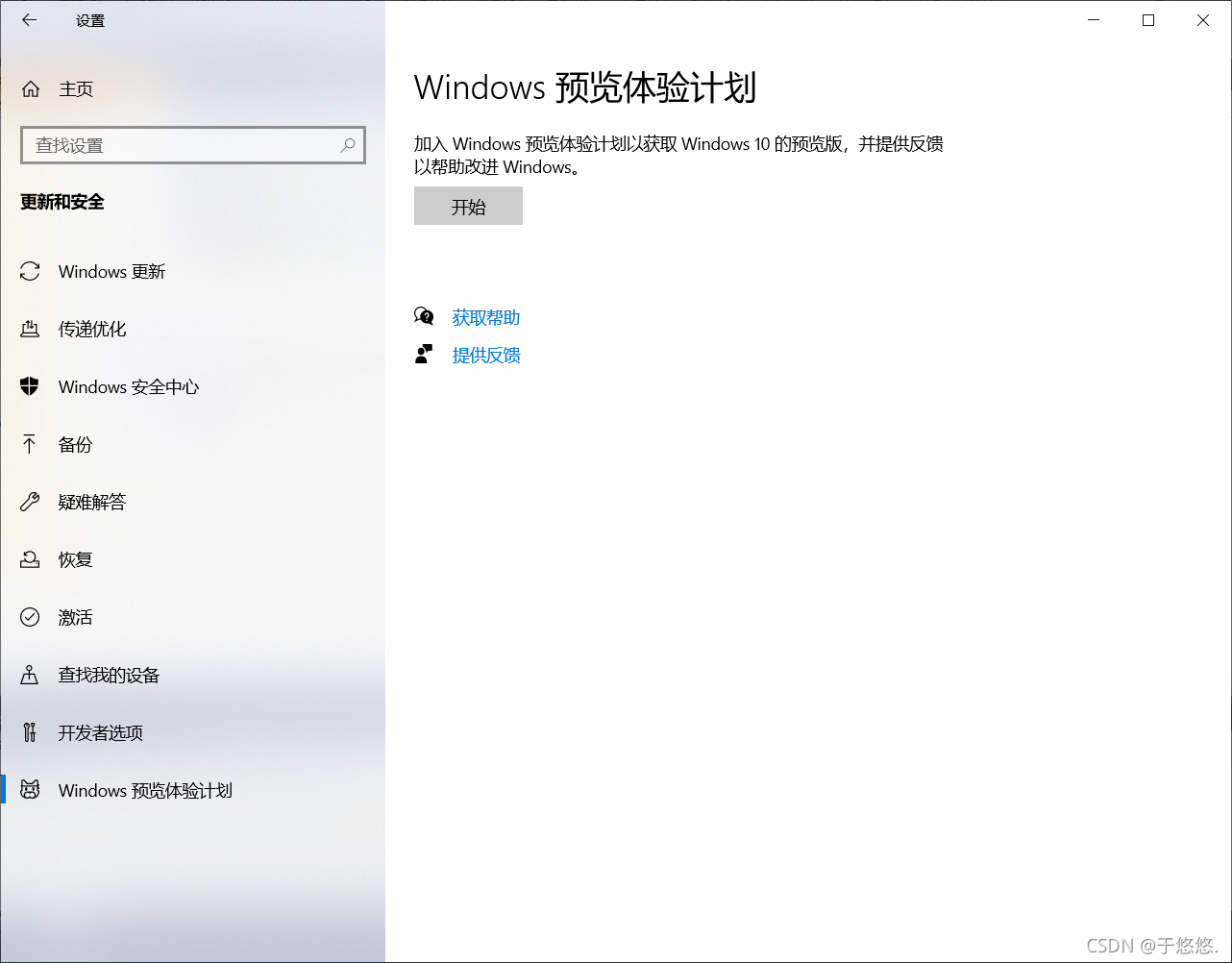Click the 开发者选项 tools icon
This screenshot has height=963, width=1232.
pyautogui.click(x=30, y=732)
